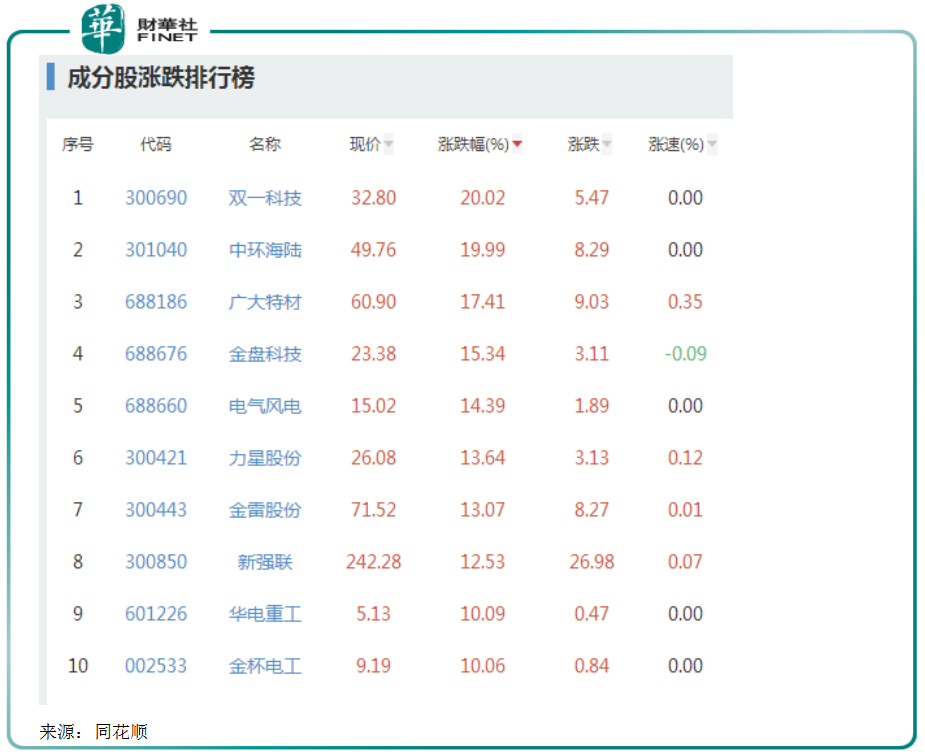Open stock 力星股份
This screenshot has height=754, width=925.
[265, 457]
